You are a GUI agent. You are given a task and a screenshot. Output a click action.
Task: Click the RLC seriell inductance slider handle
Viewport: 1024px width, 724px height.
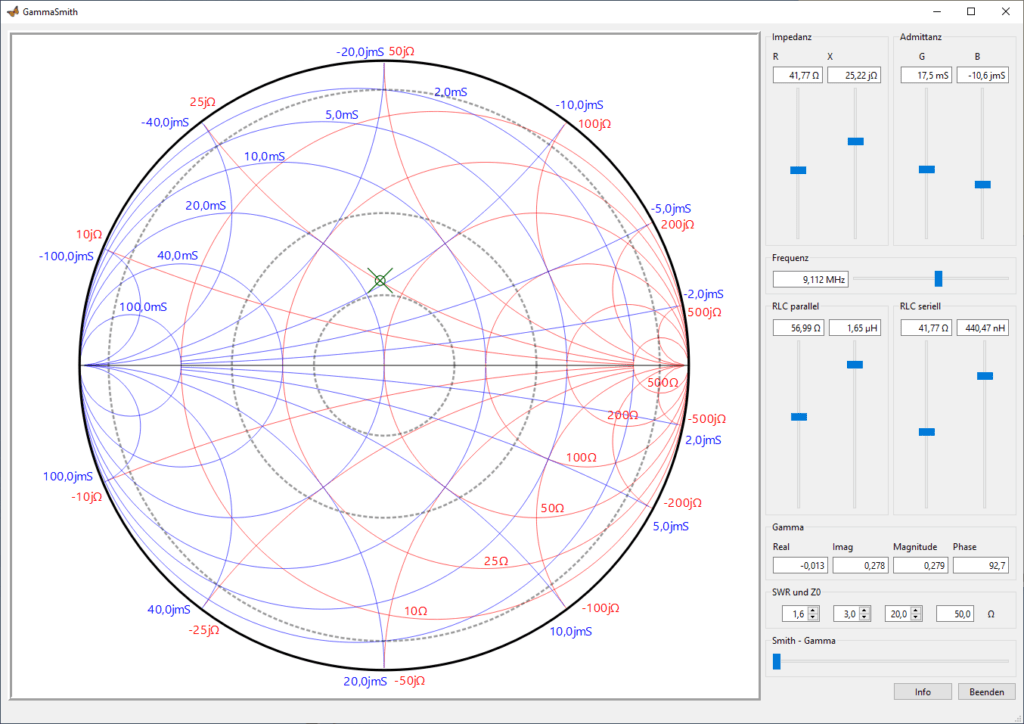point(985,376)
